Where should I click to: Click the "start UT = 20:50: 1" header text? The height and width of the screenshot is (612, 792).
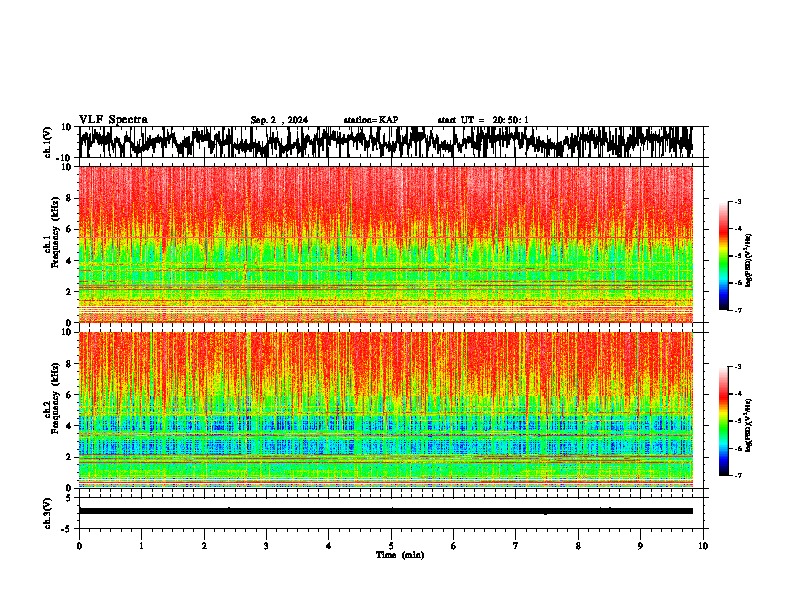[x=483, y=120]
